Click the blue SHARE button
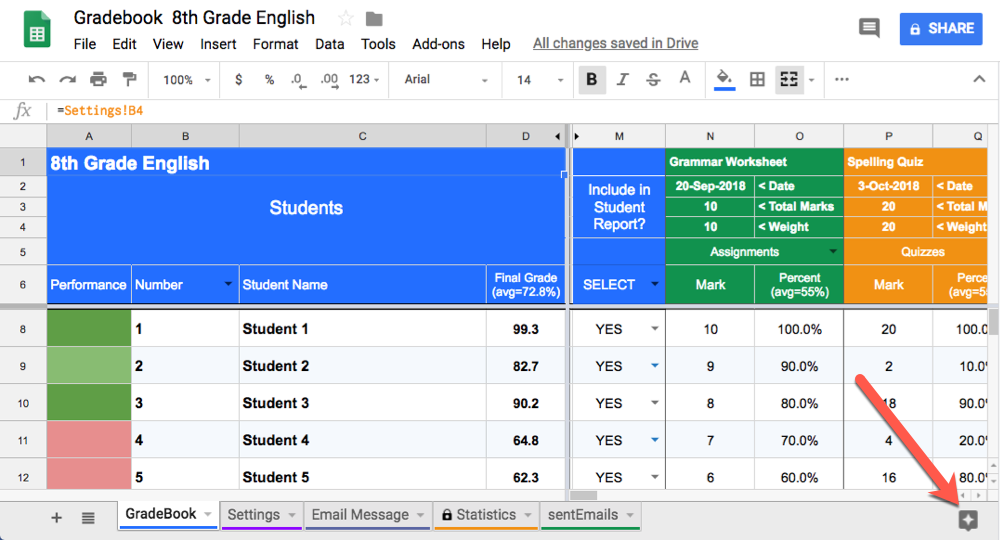Screen dimensions: 1000x540 click(x=940, y=29)
